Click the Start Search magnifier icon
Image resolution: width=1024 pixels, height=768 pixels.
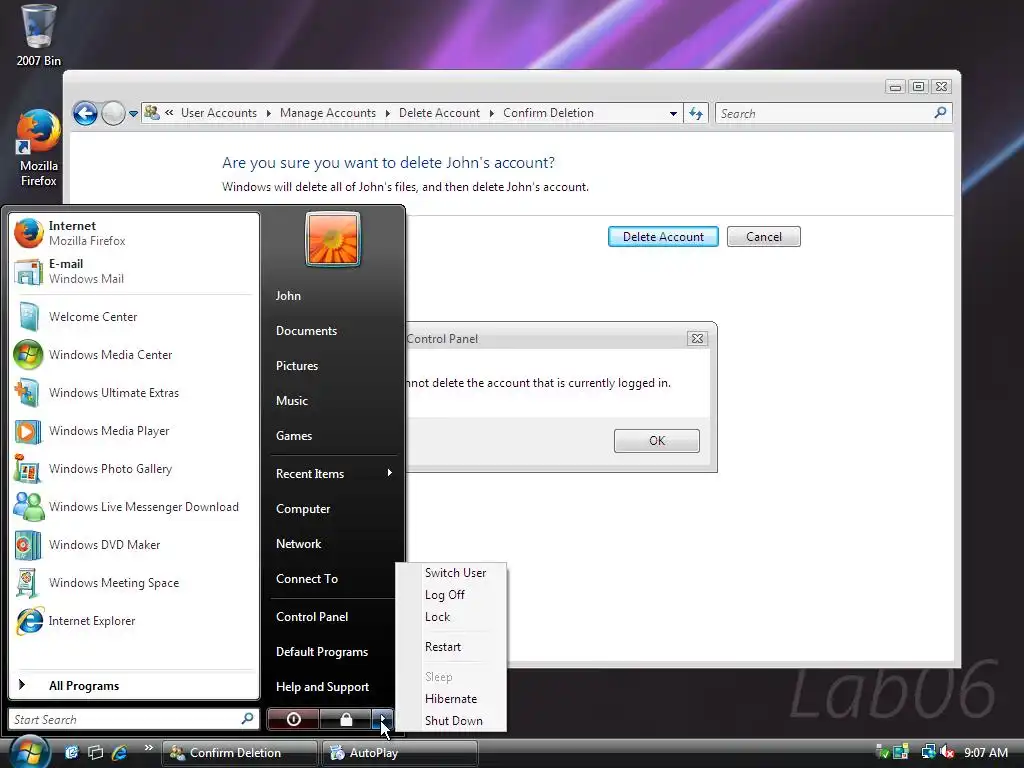tap(247, 719)
